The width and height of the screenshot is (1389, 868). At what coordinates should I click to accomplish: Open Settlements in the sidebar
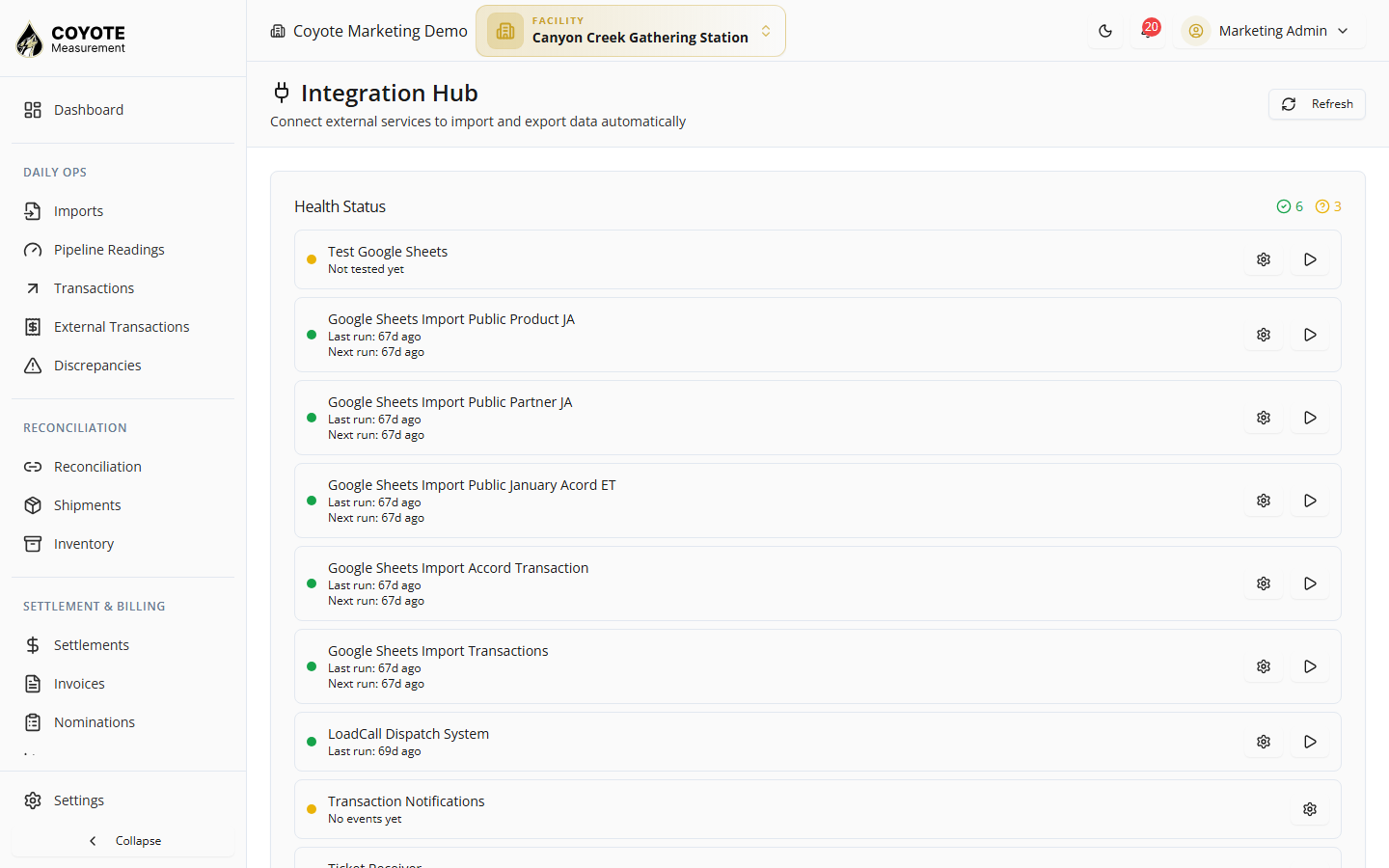(123, 645)
